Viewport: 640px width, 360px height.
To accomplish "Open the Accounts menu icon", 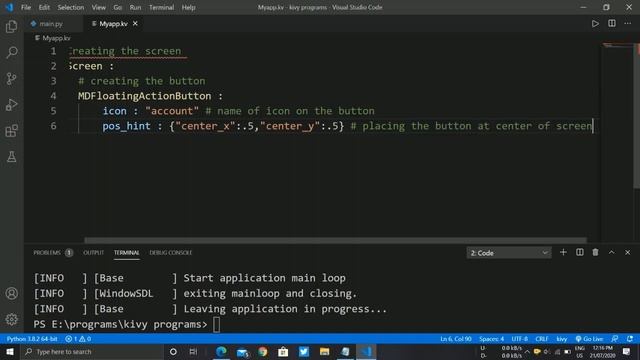I will [x=11, y=293].
